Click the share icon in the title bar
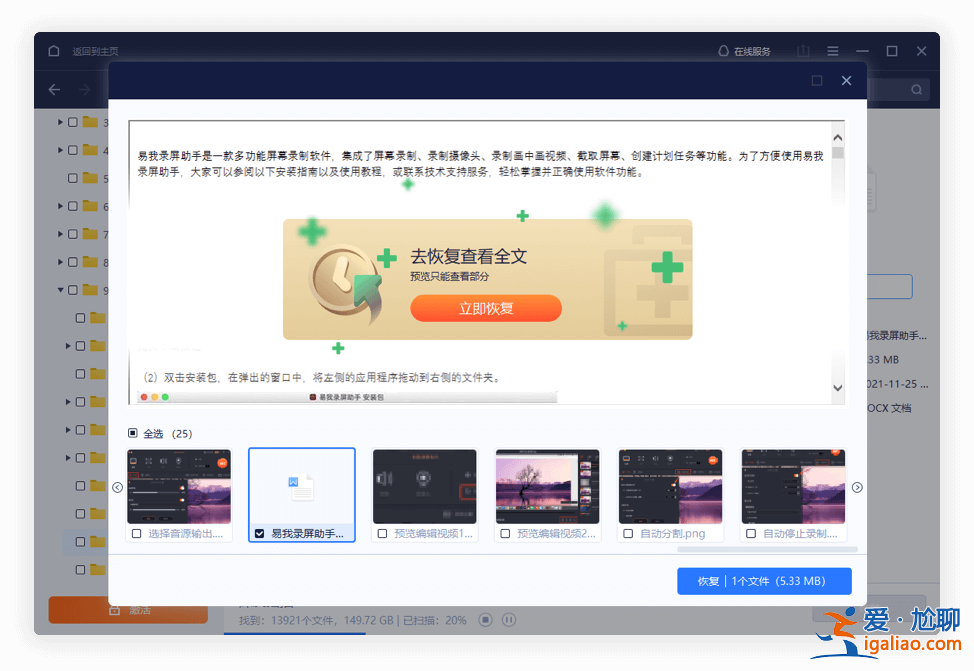Viewport: 974px width, 671px height. 802,50
